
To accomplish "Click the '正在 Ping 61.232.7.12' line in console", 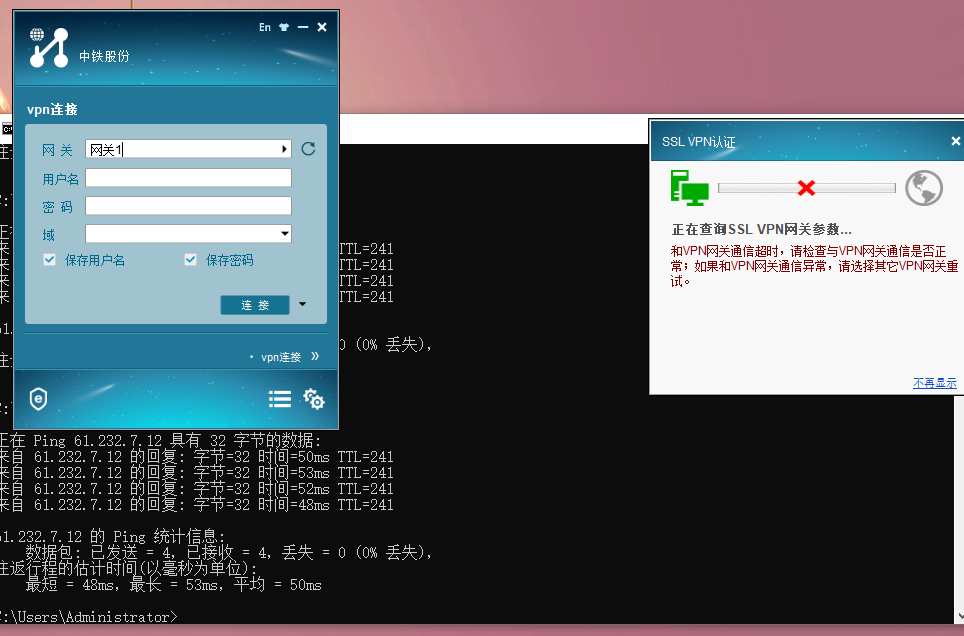I will [x=160, y=440].
